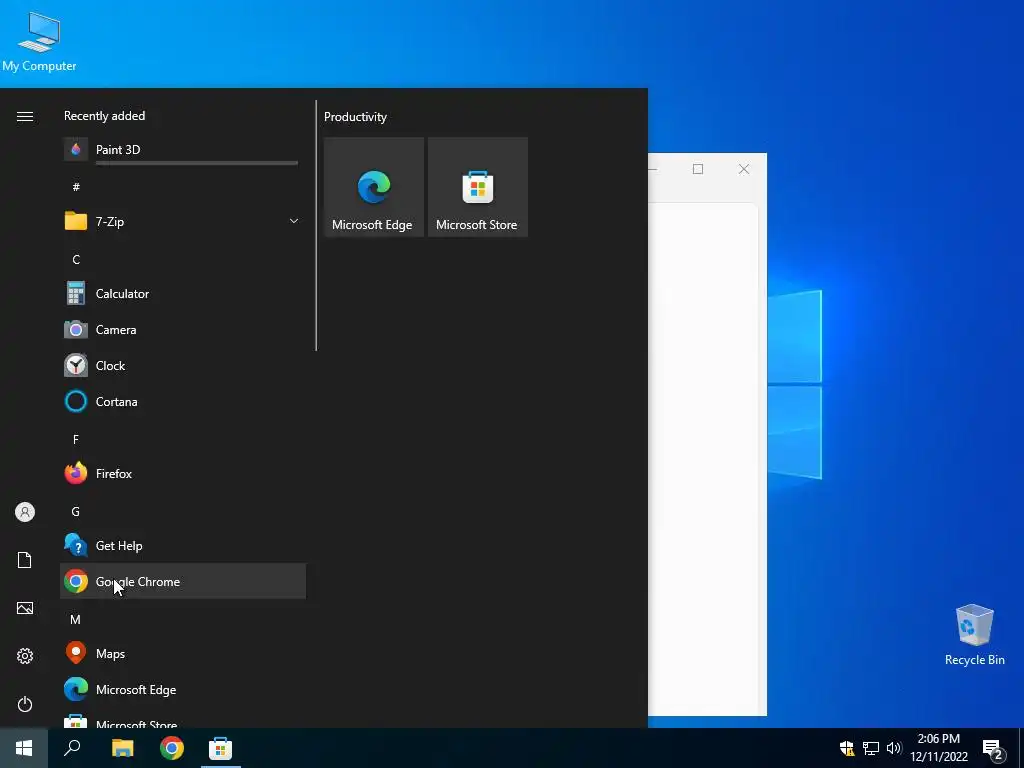1024x768 pixels.
Task: Open the network tray icon
Action: pos(871,748)
